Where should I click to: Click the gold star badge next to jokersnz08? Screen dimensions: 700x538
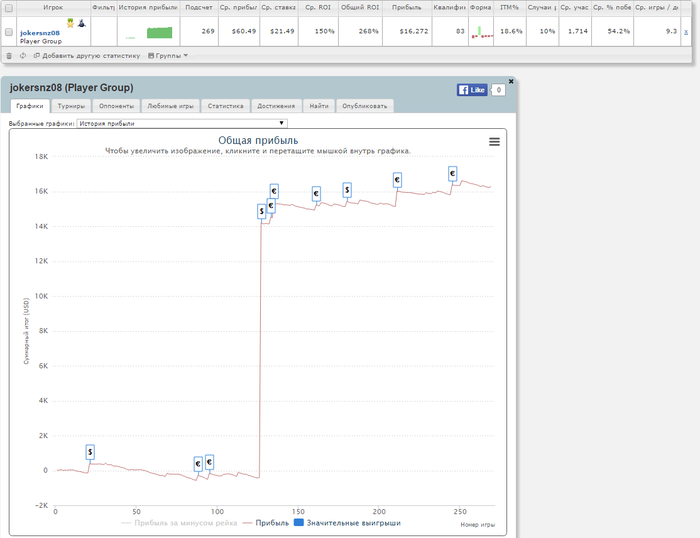point(71,23)
